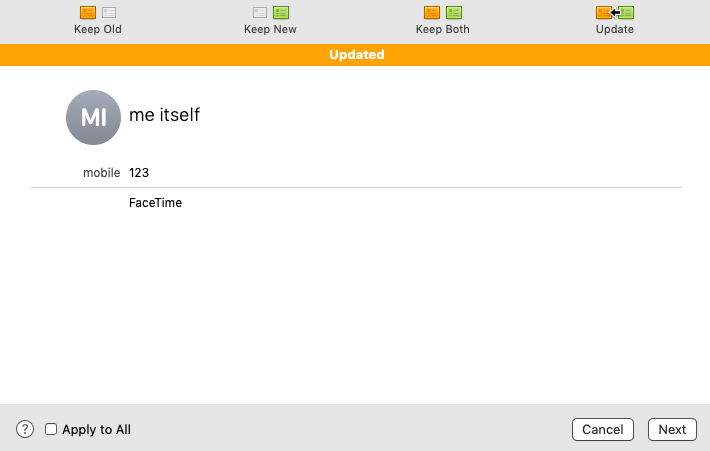Click the green card icon above Keep Both
The height and width of the screenshot is (451, 710).
point(454,13)
